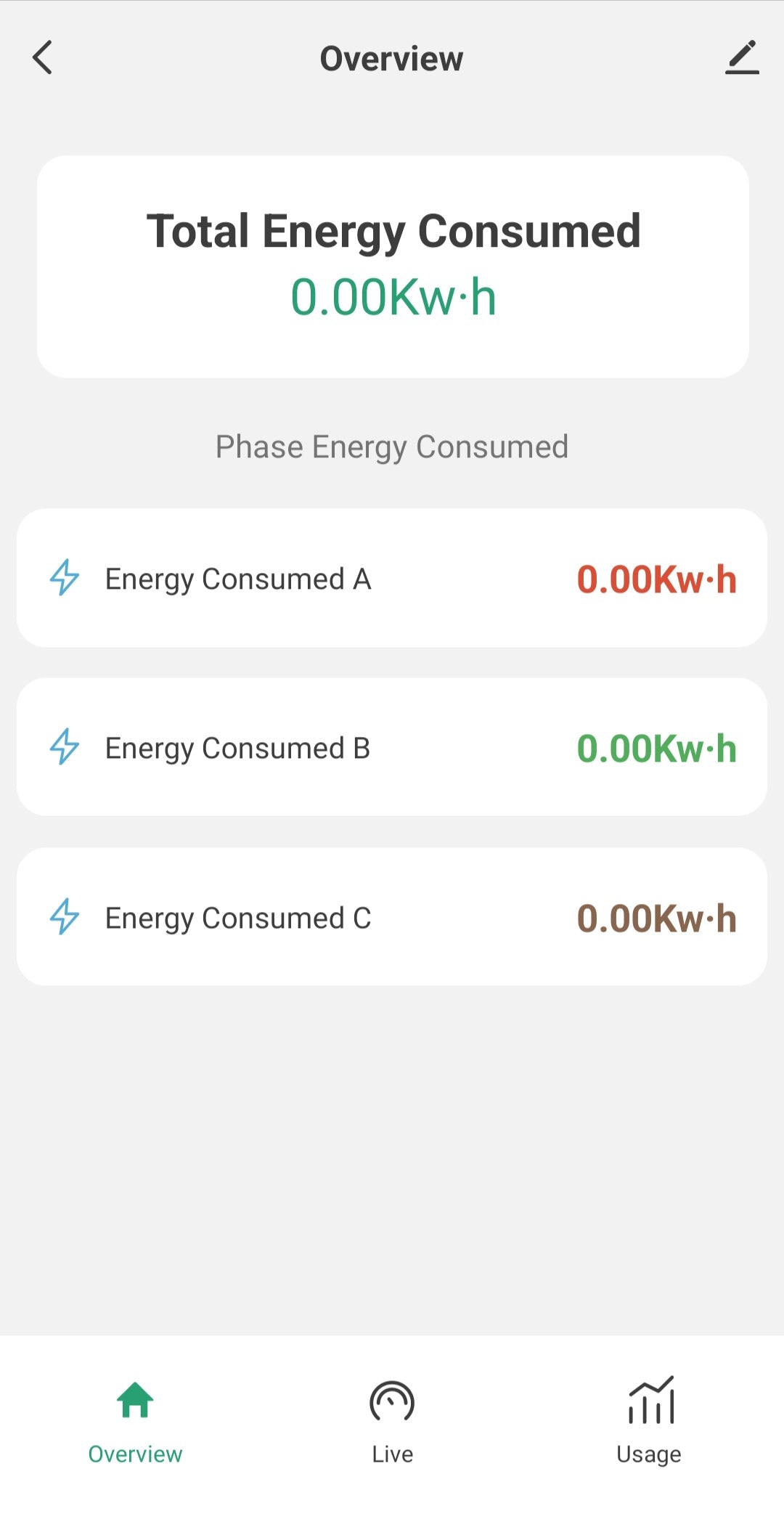
Task: Click the brown 0.00Kw·h value for phase C
Action: click(656, 919)
